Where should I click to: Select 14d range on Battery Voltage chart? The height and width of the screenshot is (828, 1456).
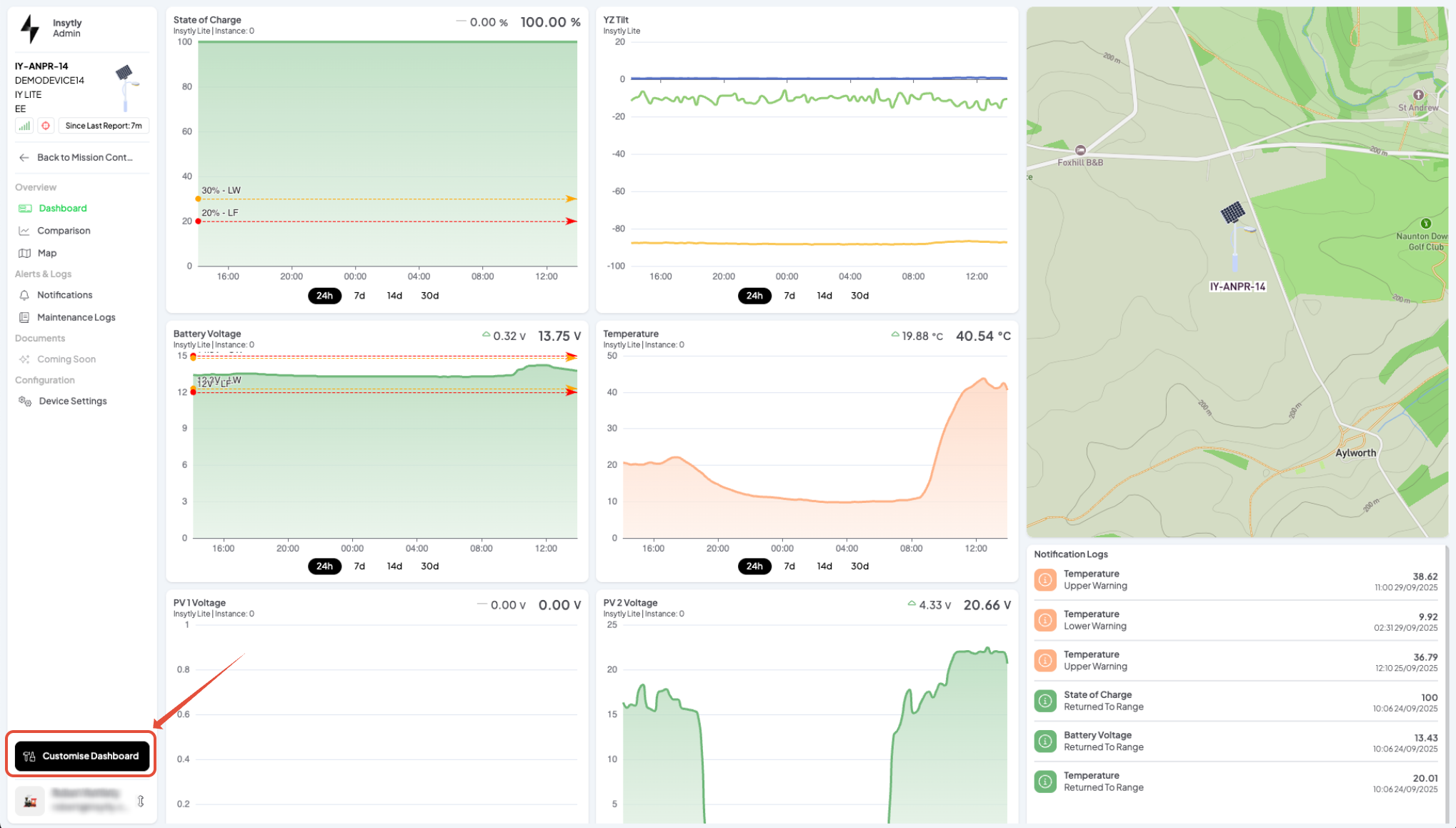tap(394, 566)
